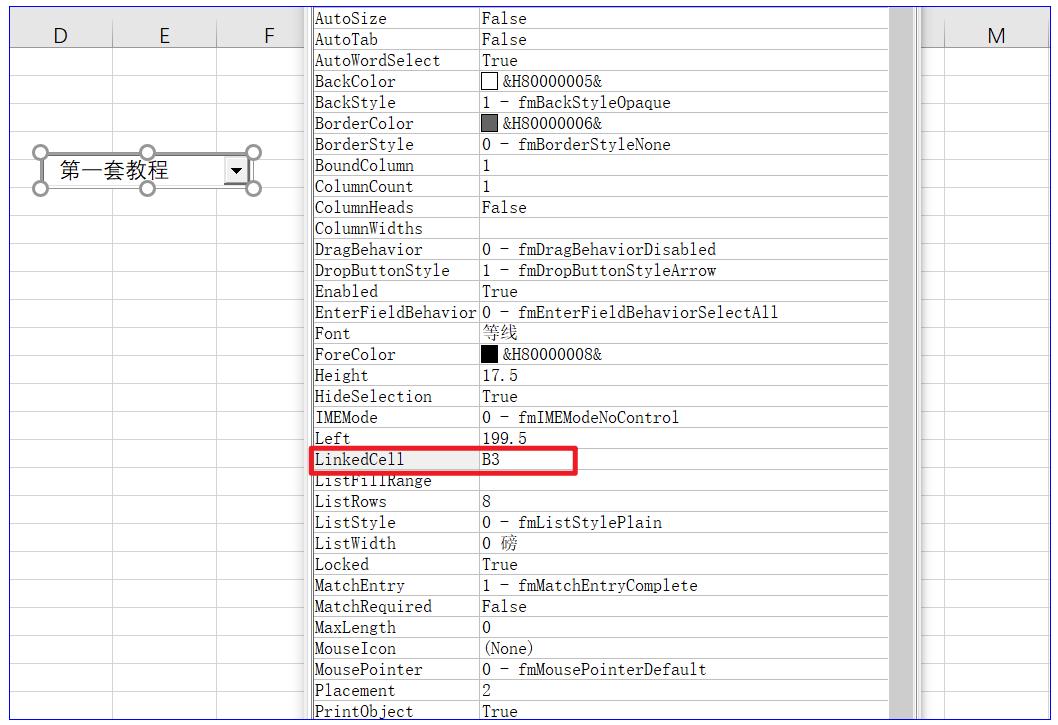Click column header E
The height and width of the screenshot is (725, 1058).
click(x=164, y=36)
